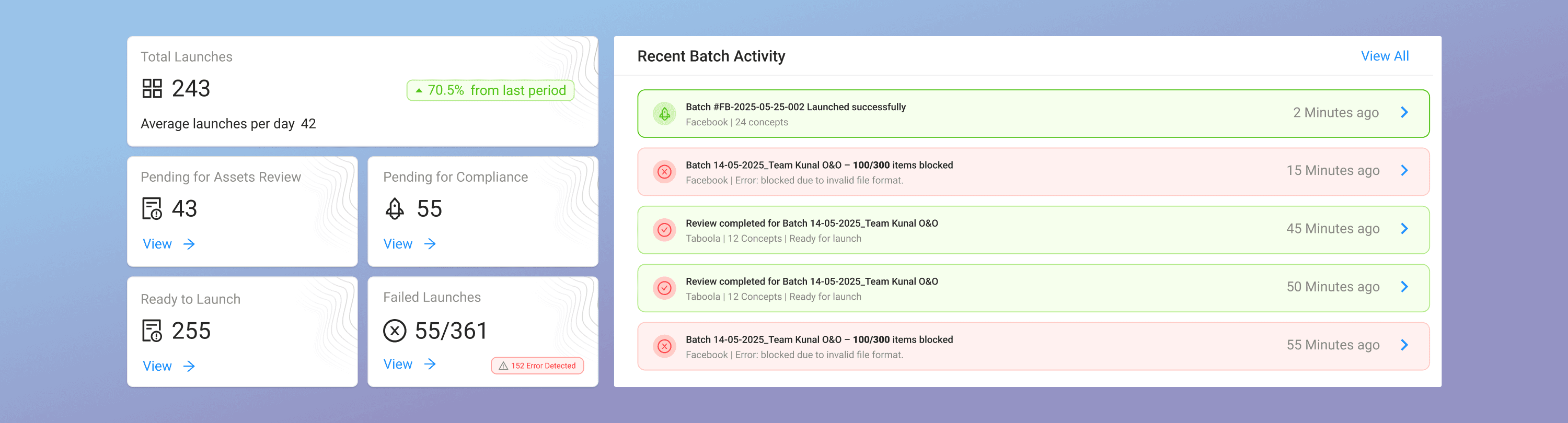Open chevron on the 15 Minutes ago row
The width and height of the screenshot is (1568, 423).
(x=1404, y=170)
